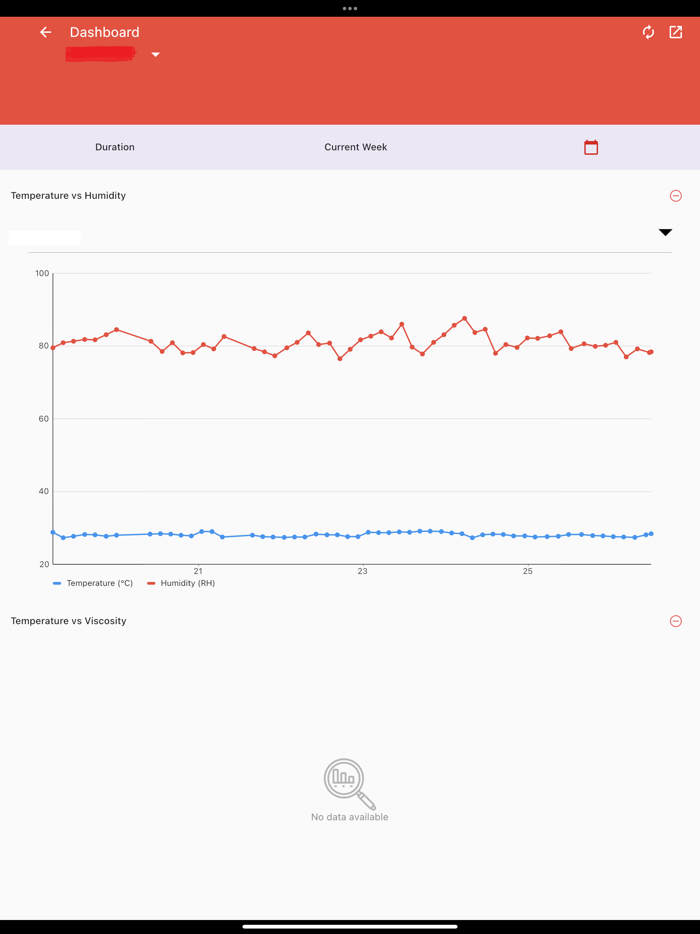Toggle Humidity (RH) legend series
Image resolution: width=700 pixels, height=934 pixels.
pos(181,583)
